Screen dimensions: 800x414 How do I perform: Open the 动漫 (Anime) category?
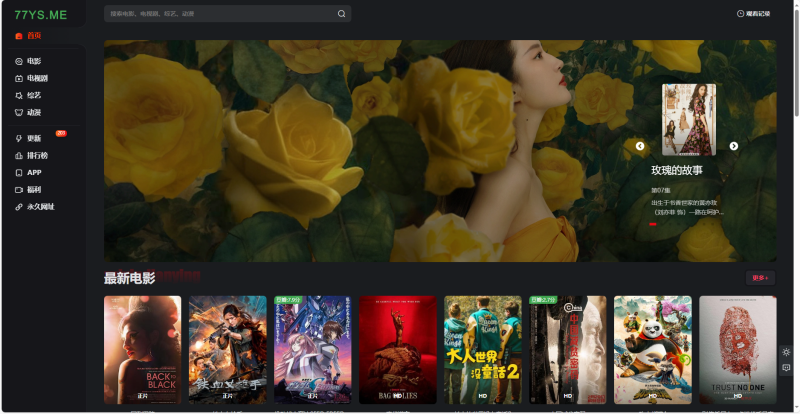[x=33, y=112]
